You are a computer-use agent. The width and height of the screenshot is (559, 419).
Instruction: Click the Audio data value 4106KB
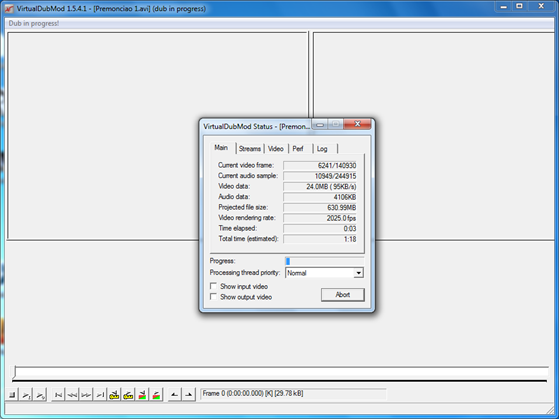point(320,197)
